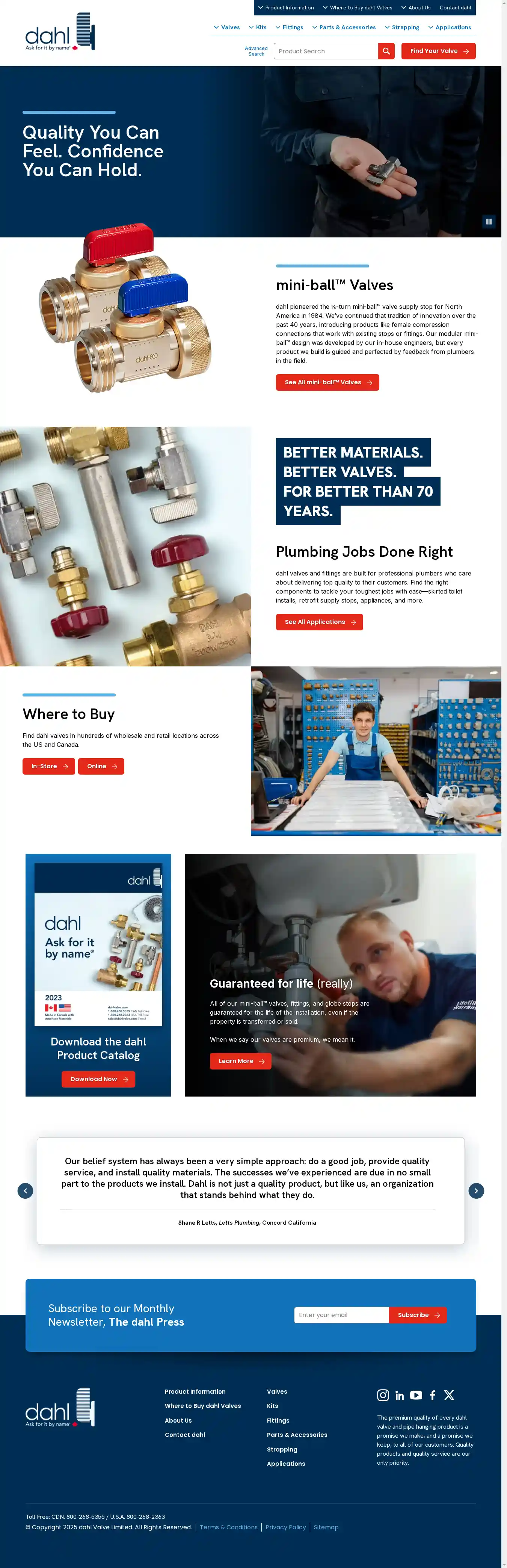Pause the hero video slideshow
This screenshot has width=507, height=1568.
point(488,222)
